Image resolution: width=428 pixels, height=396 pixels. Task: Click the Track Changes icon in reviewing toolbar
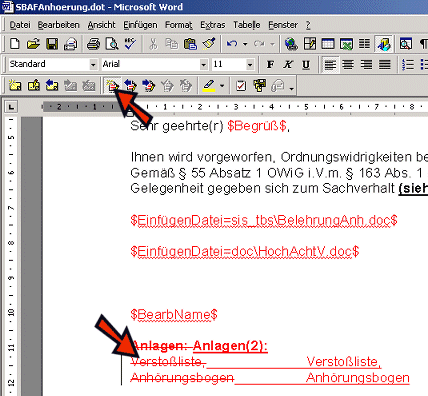pyautogui.click(x=112, y=86)
